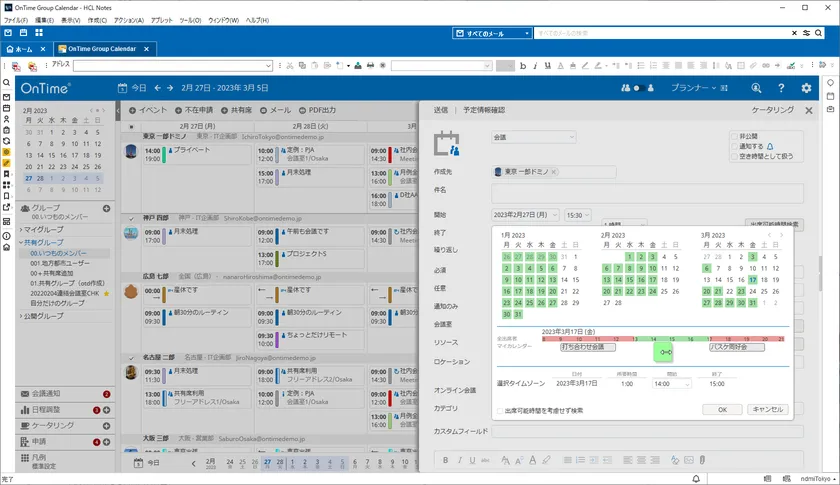Image resolution: width=840 pixels, height=485 pixels.
Task: Click the green time slot slider handle
Action: click(x=666, y=351)
